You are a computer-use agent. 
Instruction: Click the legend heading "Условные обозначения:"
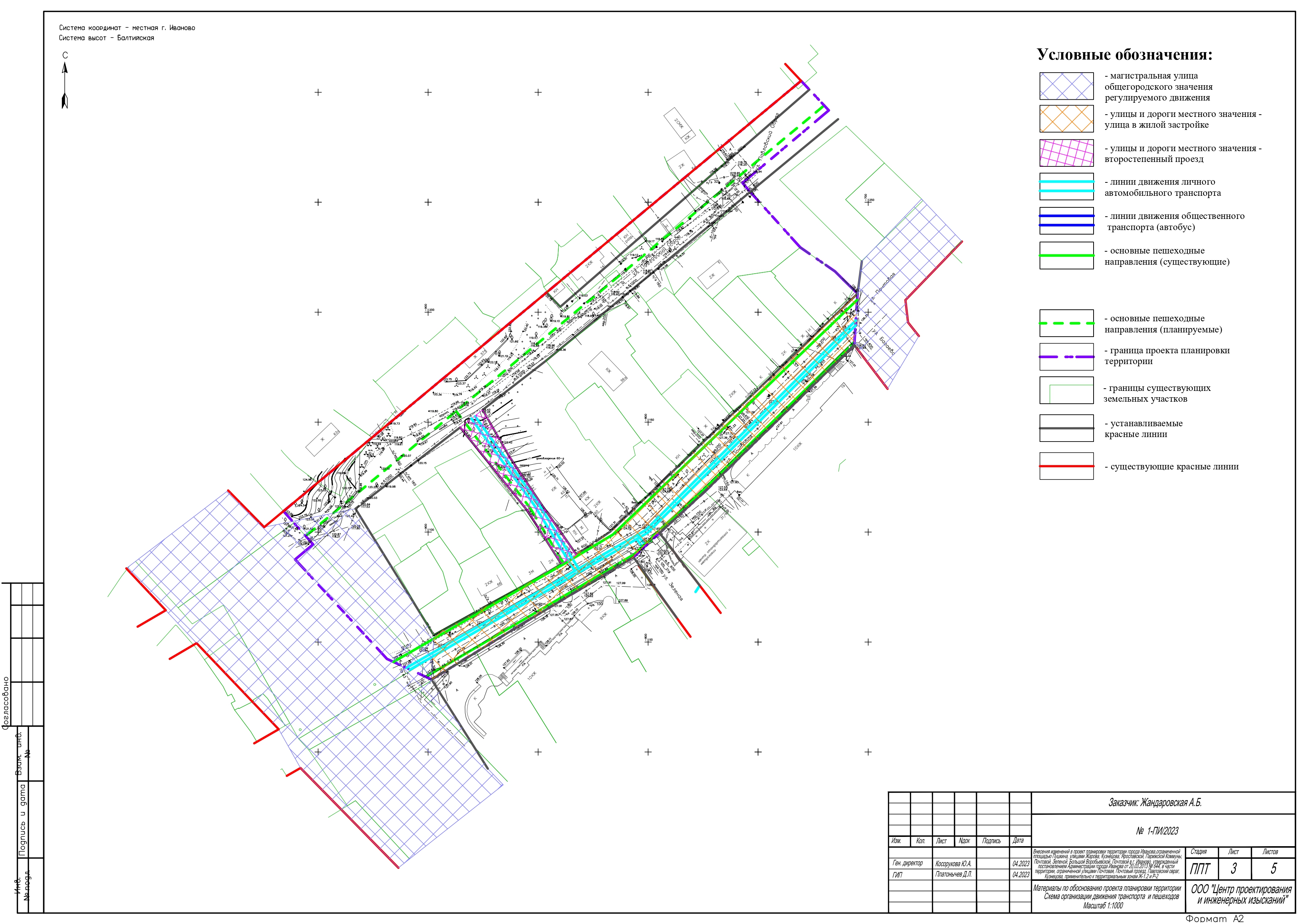click(x=1125, y=55)
